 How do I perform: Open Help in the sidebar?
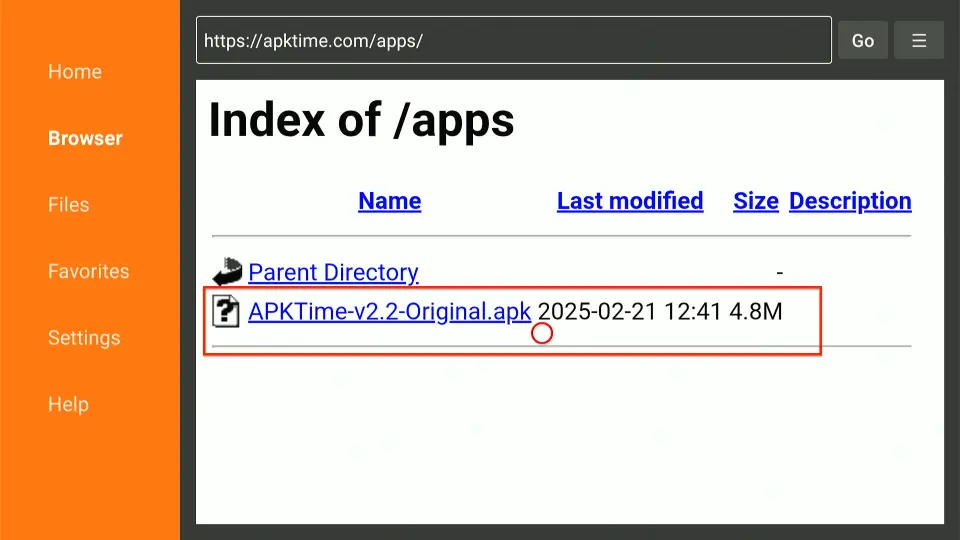coord(69,405)
